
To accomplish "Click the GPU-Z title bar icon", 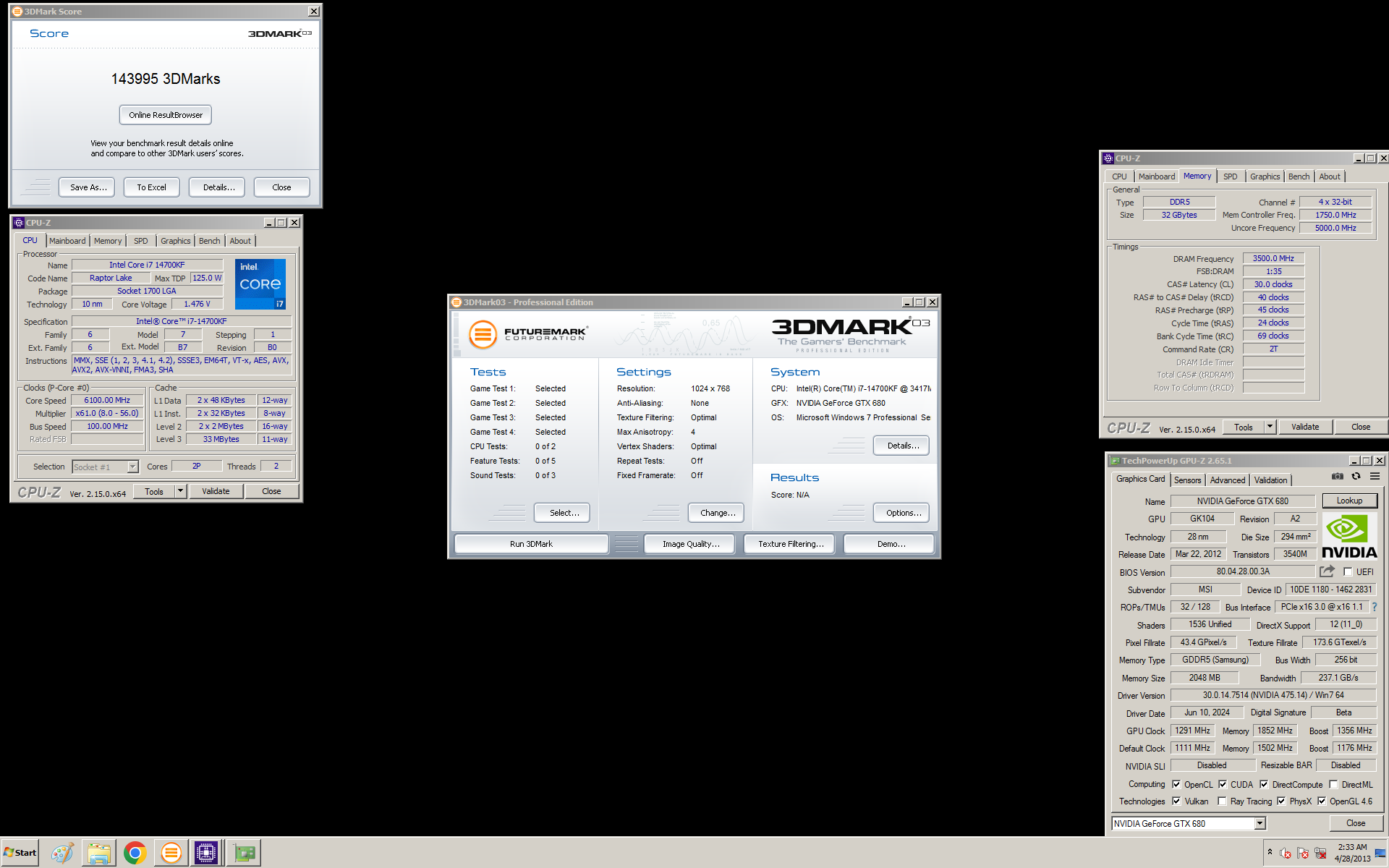I will click(x=1115, y=461).
